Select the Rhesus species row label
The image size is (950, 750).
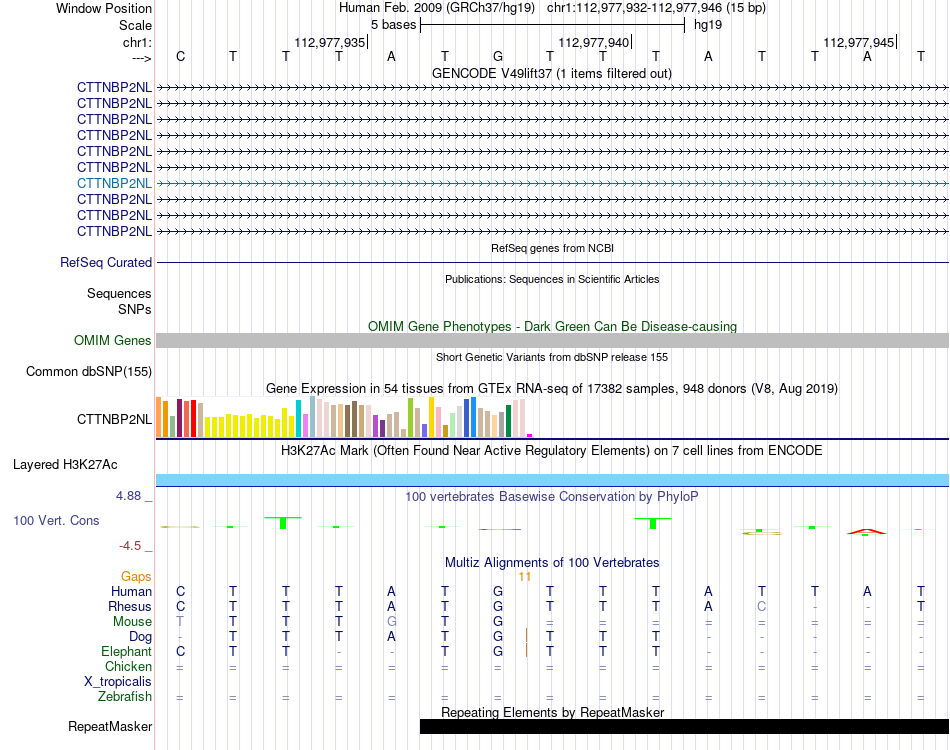tap(130, 606)
